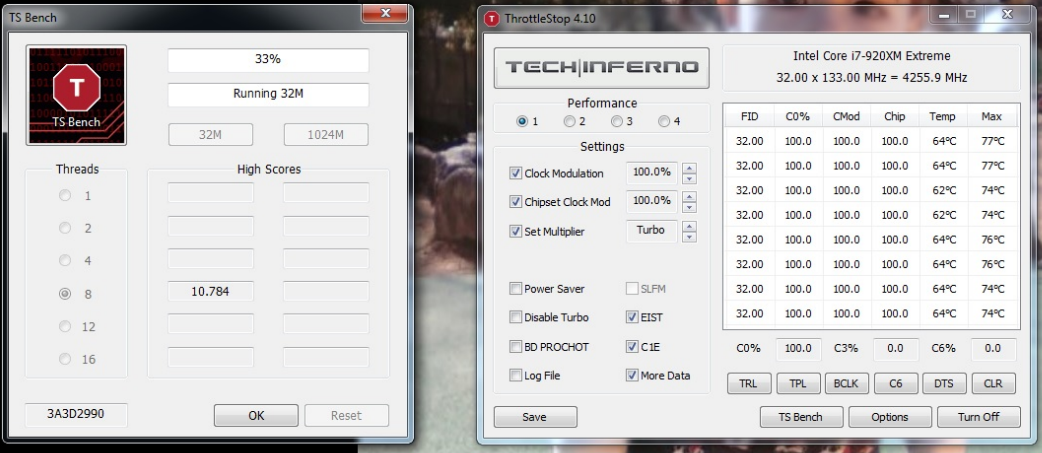
Task: Decrease Clock Modulation with the down arrow
Action: 690,179
